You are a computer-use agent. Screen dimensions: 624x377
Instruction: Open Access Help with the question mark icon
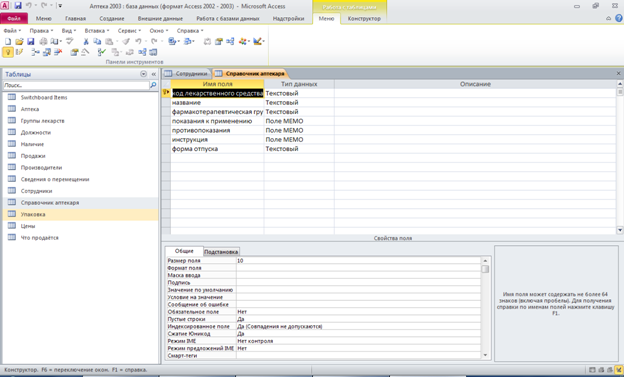pos(619,18)
